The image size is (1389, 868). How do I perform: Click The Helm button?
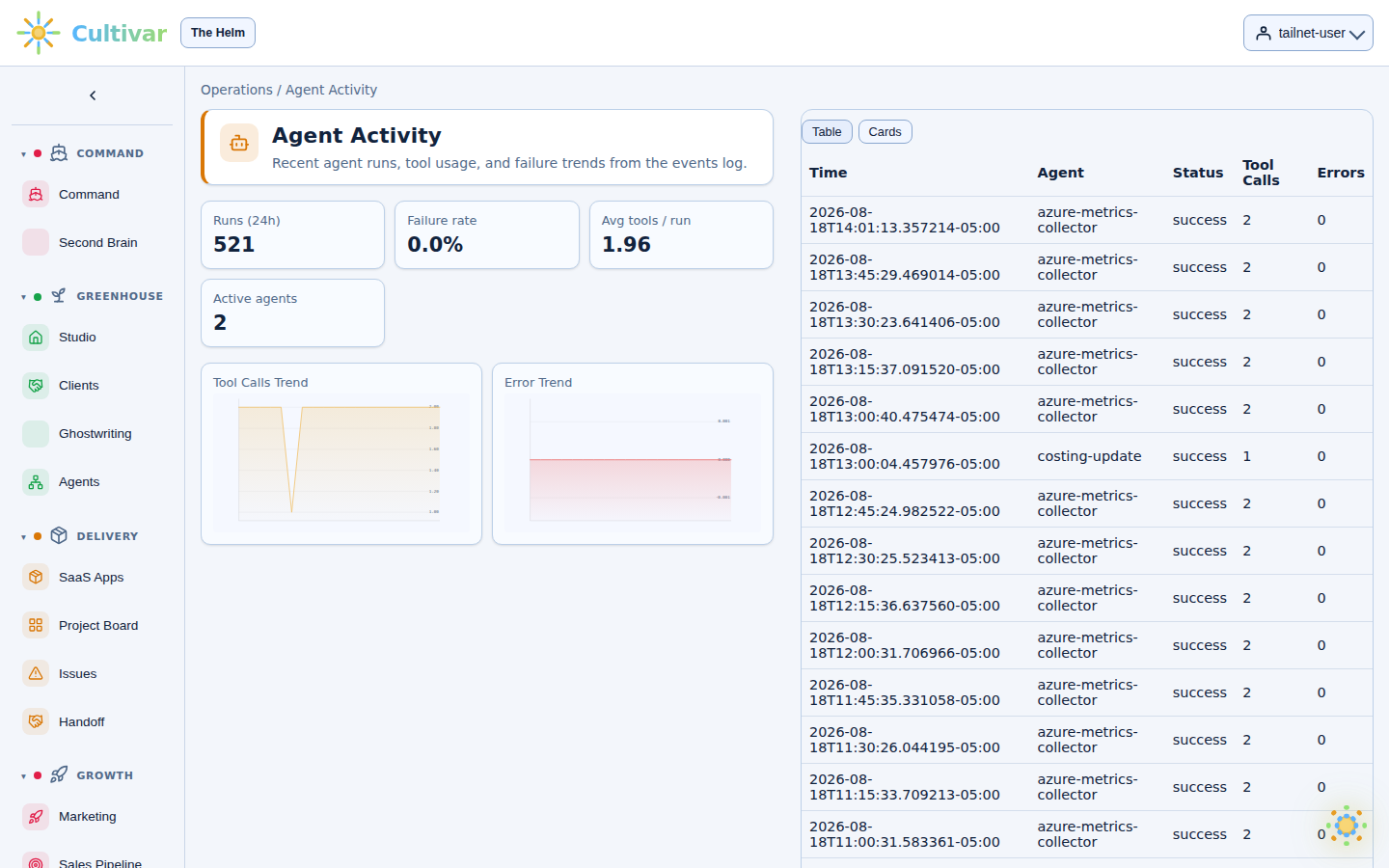coord(218,33)
